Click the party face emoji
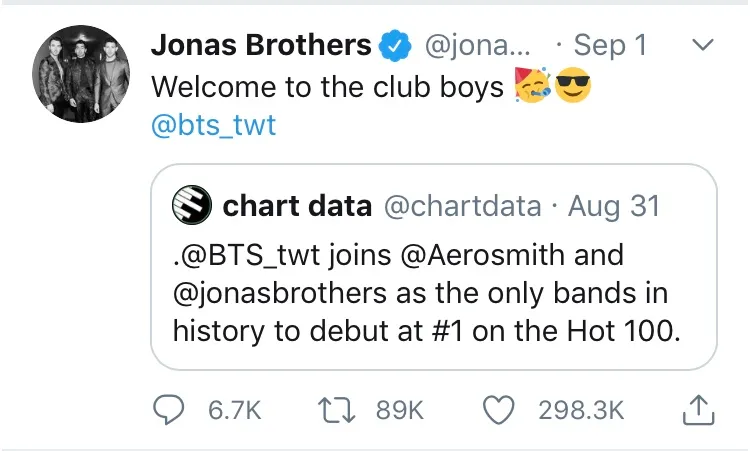Image resolution: width=750 pixels, height=451 pixels. coord(530,87)
